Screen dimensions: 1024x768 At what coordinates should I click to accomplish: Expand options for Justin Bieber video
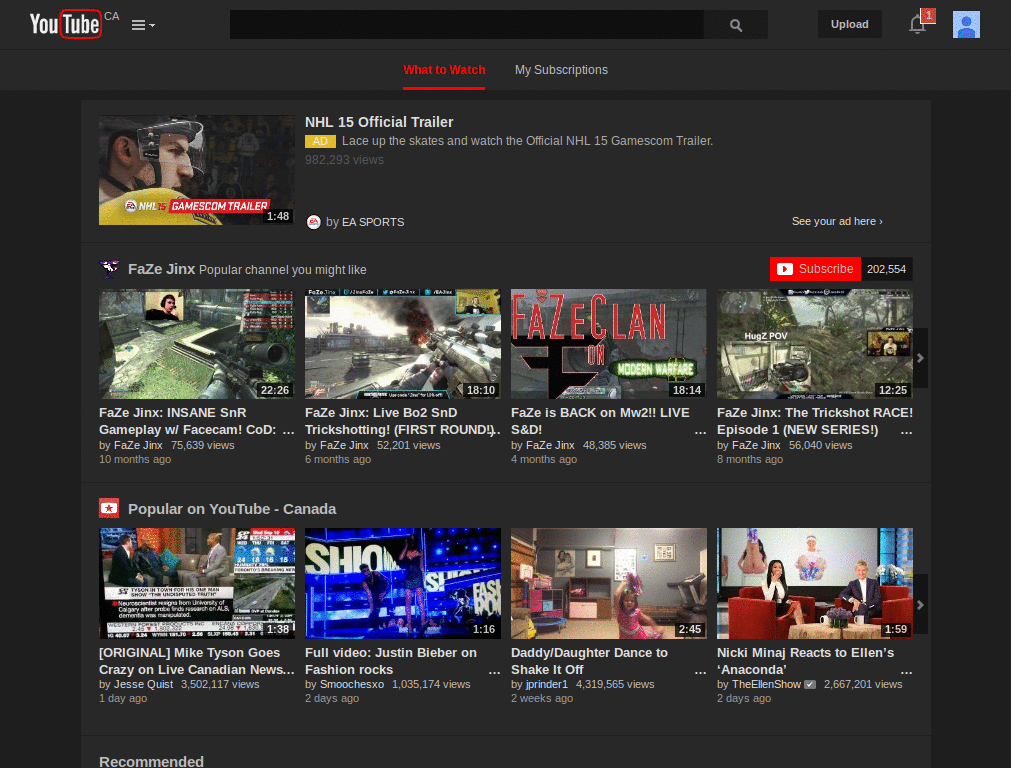click(494, 671)
